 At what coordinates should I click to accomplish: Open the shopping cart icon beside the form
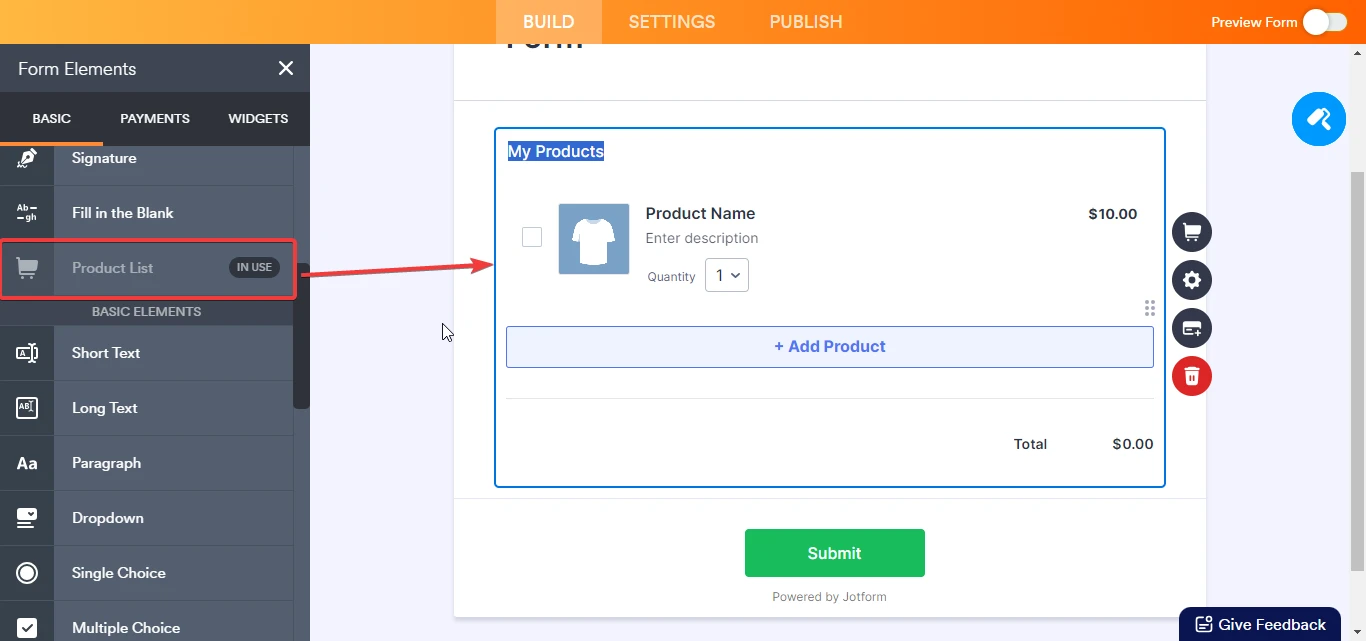point(1191,231)
